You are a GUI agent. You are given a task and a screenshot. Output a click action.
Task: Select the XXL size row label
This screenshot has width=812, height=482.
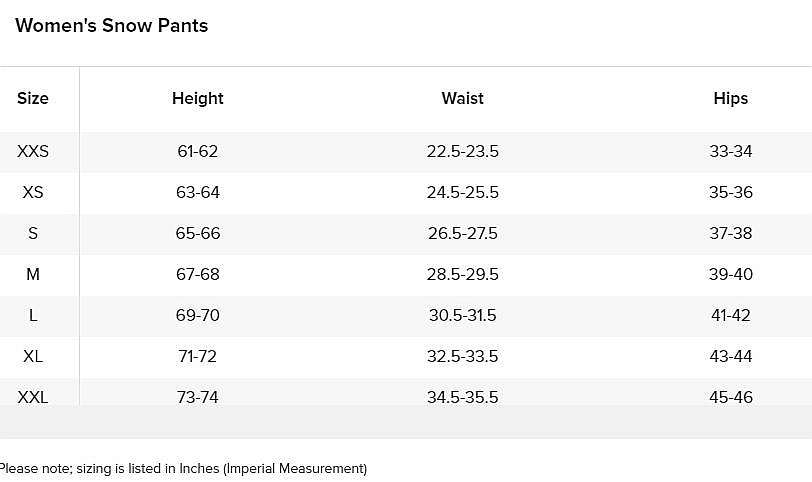click(33, 397)
